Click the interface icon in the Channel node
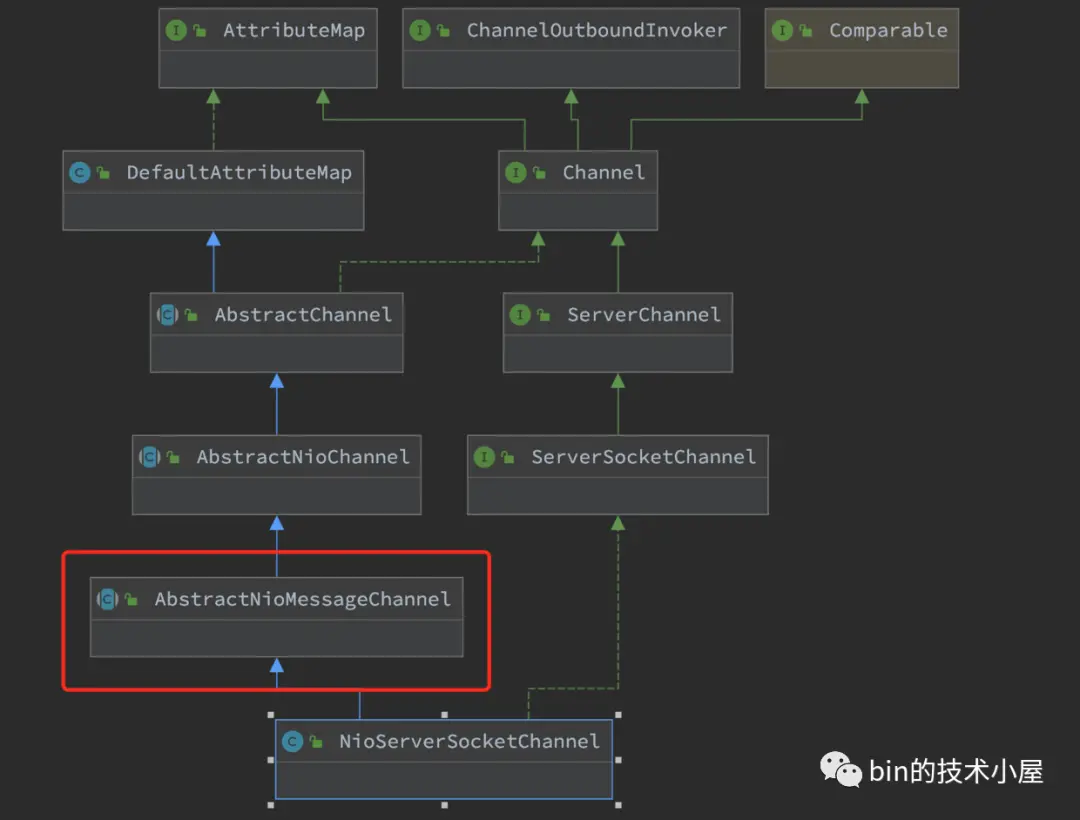Viewport: 1080px width, 820px height. click(x=516, y=172)
